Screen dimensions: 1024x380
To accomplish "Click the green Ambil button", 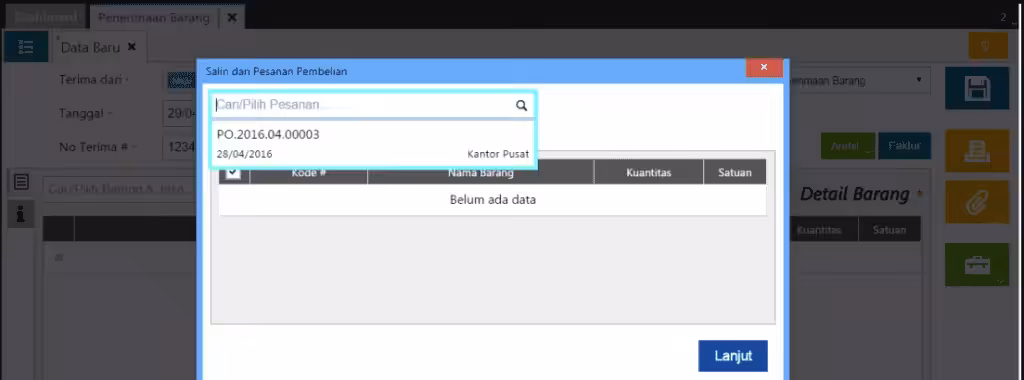I will pyautogui.click(x=848, y=146).
